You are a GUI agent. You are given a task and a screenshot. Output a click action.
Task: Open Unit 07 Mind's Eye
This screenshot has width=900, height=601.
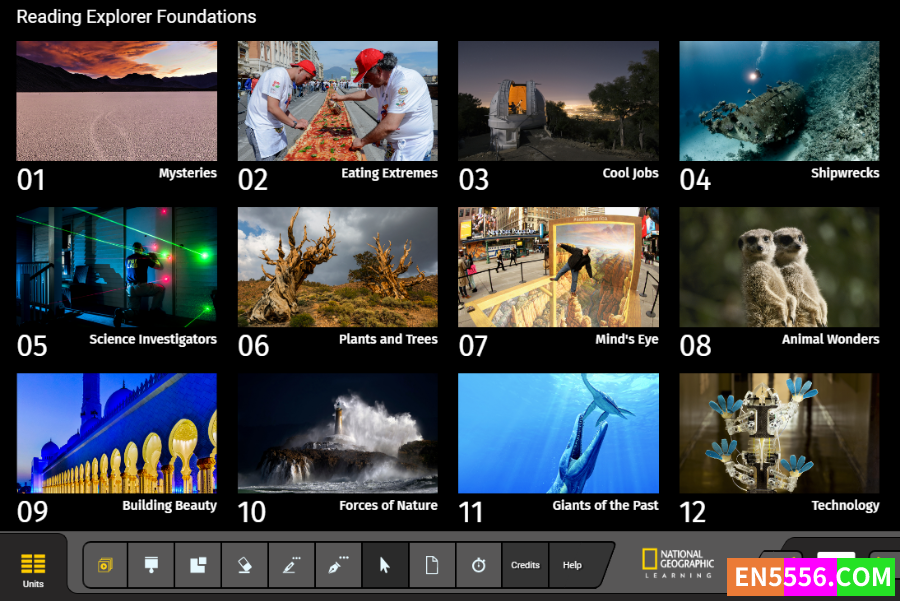[x=558, y=267]
